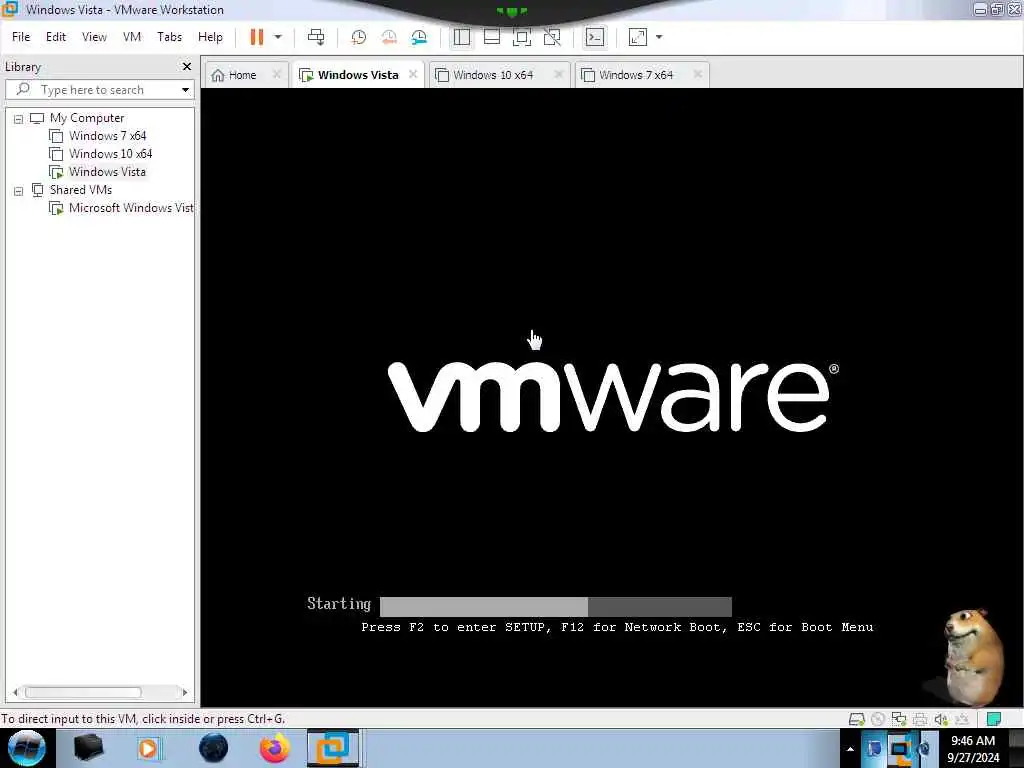Click the Send Ctrl+Alt+Del toolbar icon
The image size is (1024, 768).
(x=316, y=37)
